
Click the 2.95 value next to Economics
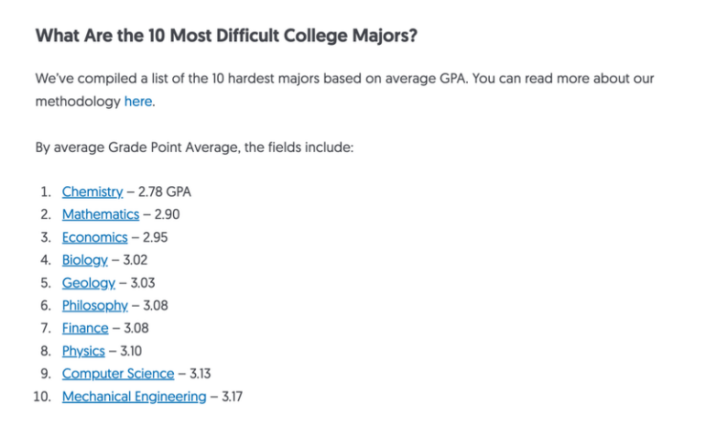point(154,237)
